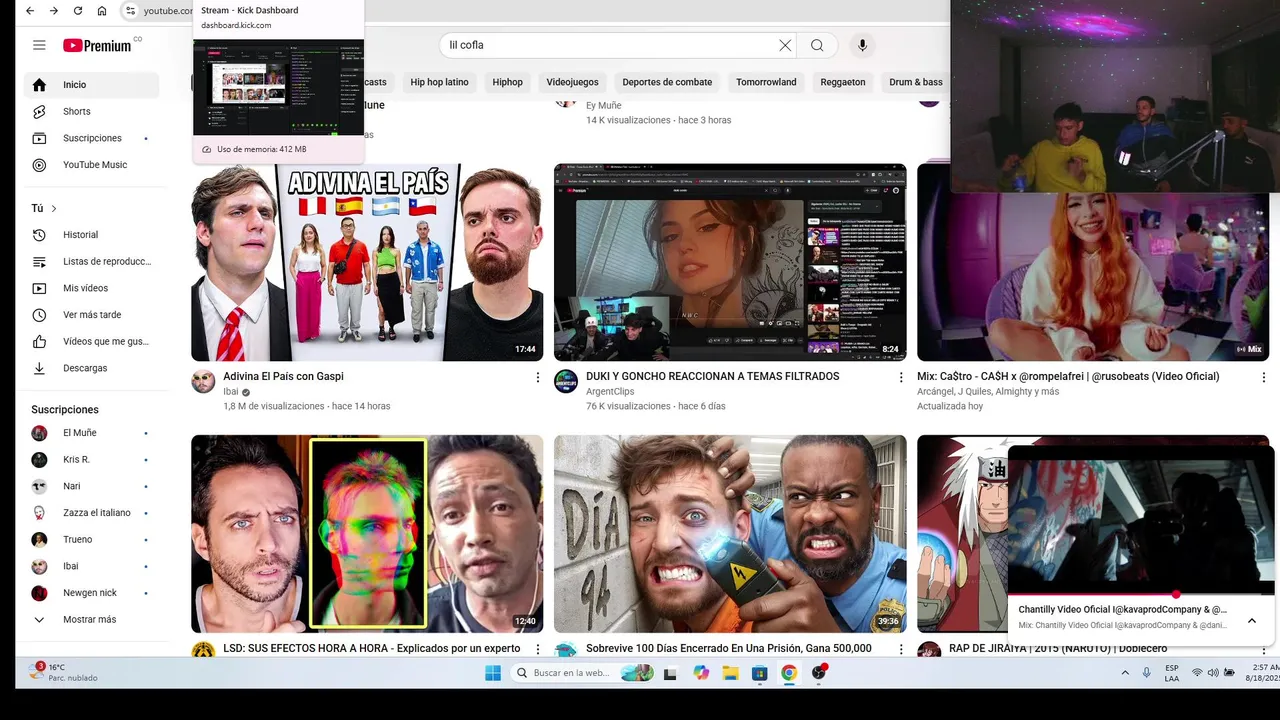Select the Hiphop filter chip
Image resolution: width=1280 pixels, height=720 pixels.
(x=507, y=82)
